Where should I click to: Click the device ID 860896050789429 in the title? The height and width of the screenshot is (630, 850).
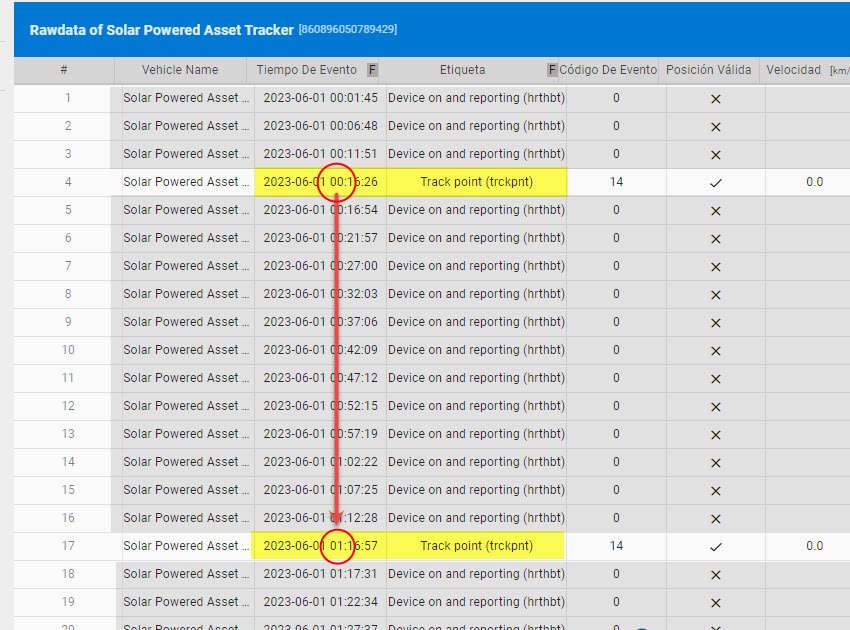tap(347, 30)
